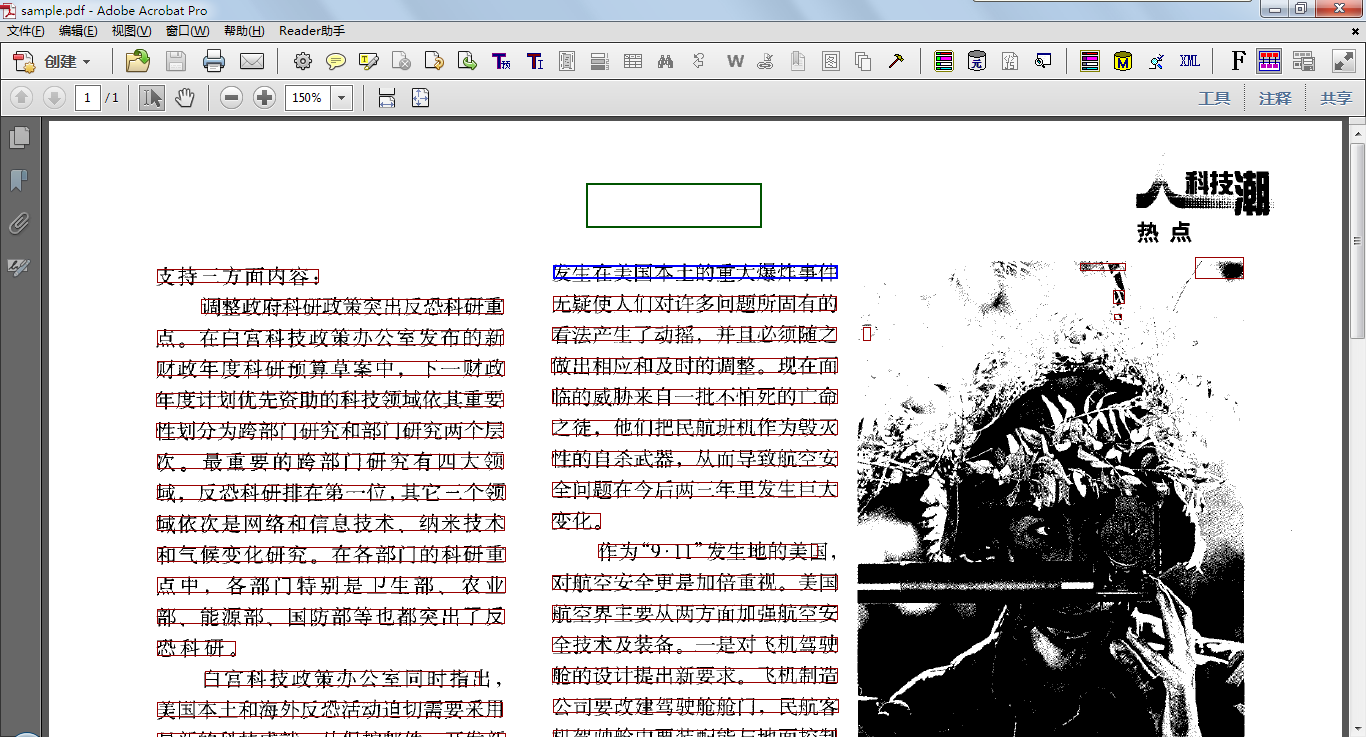
Task: Click the page scrollbar up arrow
Action: (x=1357, y=133)
